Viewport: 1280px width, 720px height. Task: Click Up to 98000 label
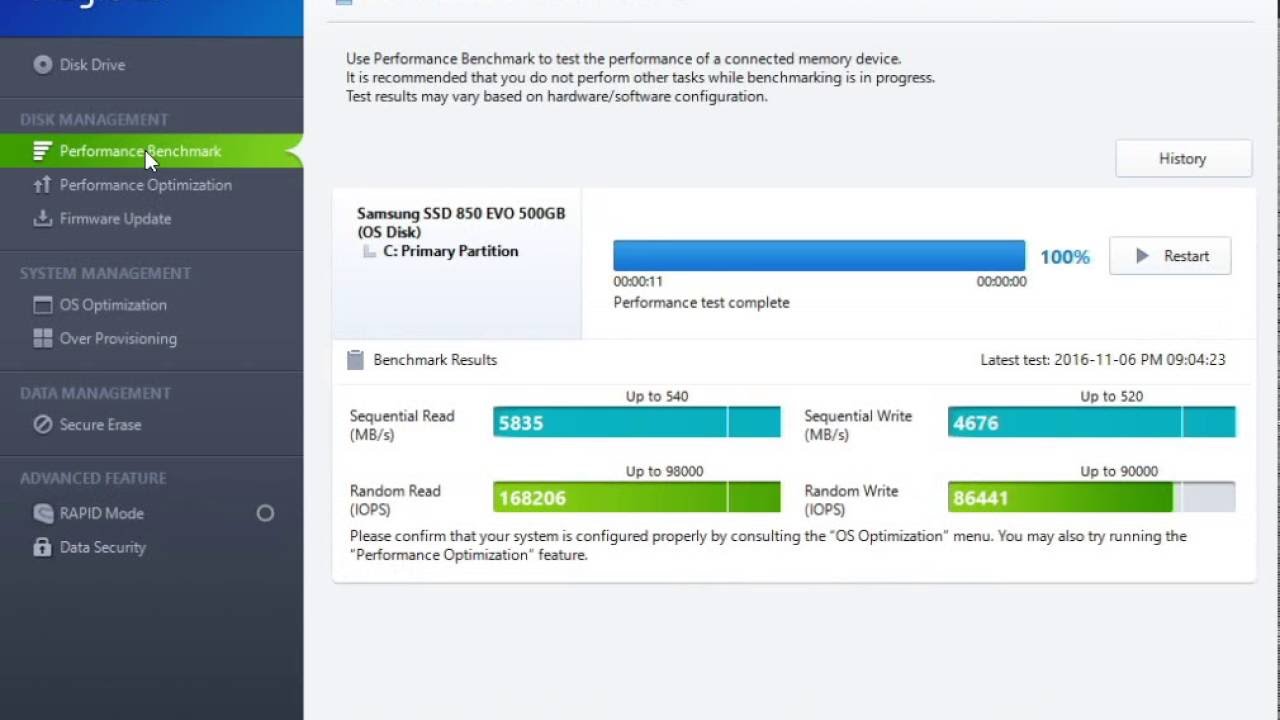(664, 471)
